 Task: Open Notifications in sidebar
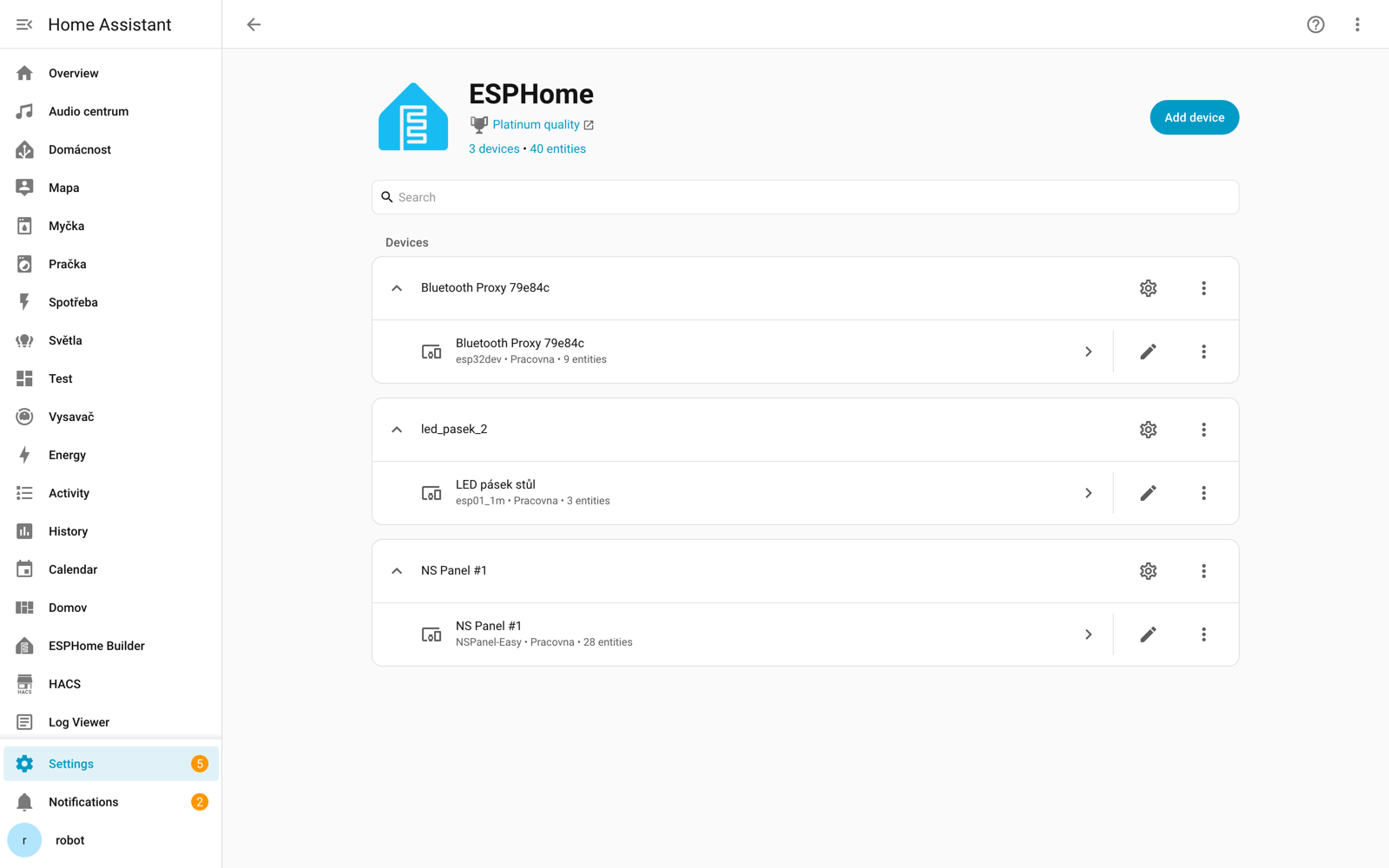[111, 802]
